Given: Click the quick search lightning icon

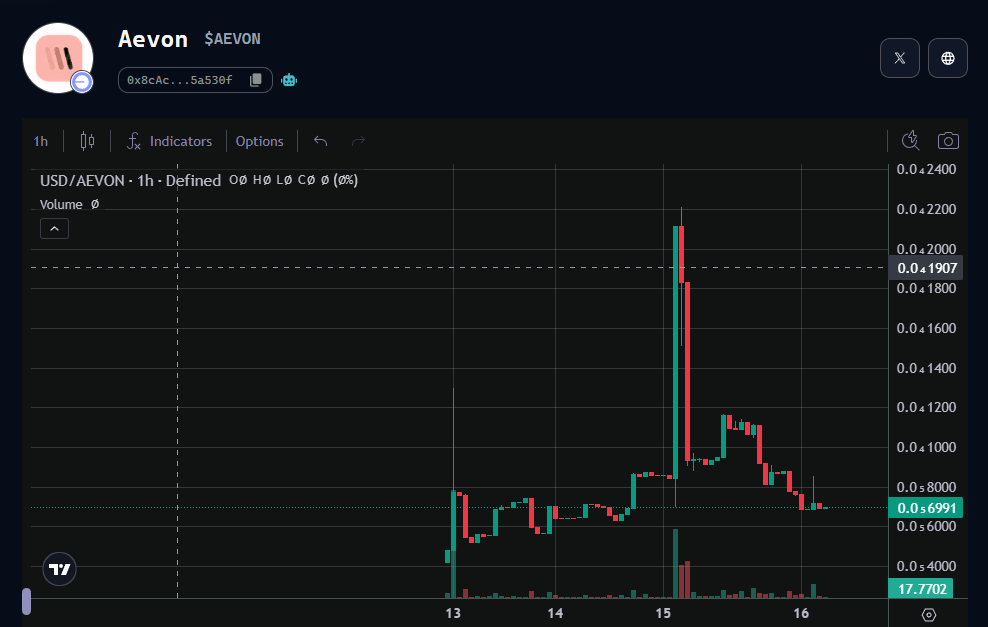Looking at the screenshot, I should pyautogui.click(x=910, y=141).
